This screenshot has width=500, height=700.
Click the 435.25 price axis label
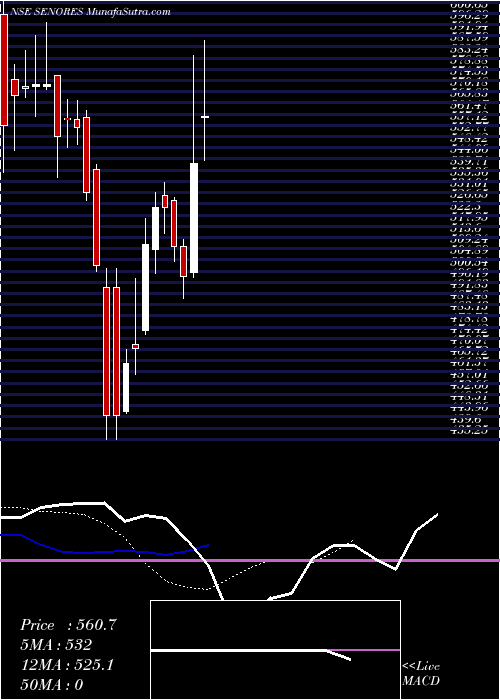tap(468, 430)
